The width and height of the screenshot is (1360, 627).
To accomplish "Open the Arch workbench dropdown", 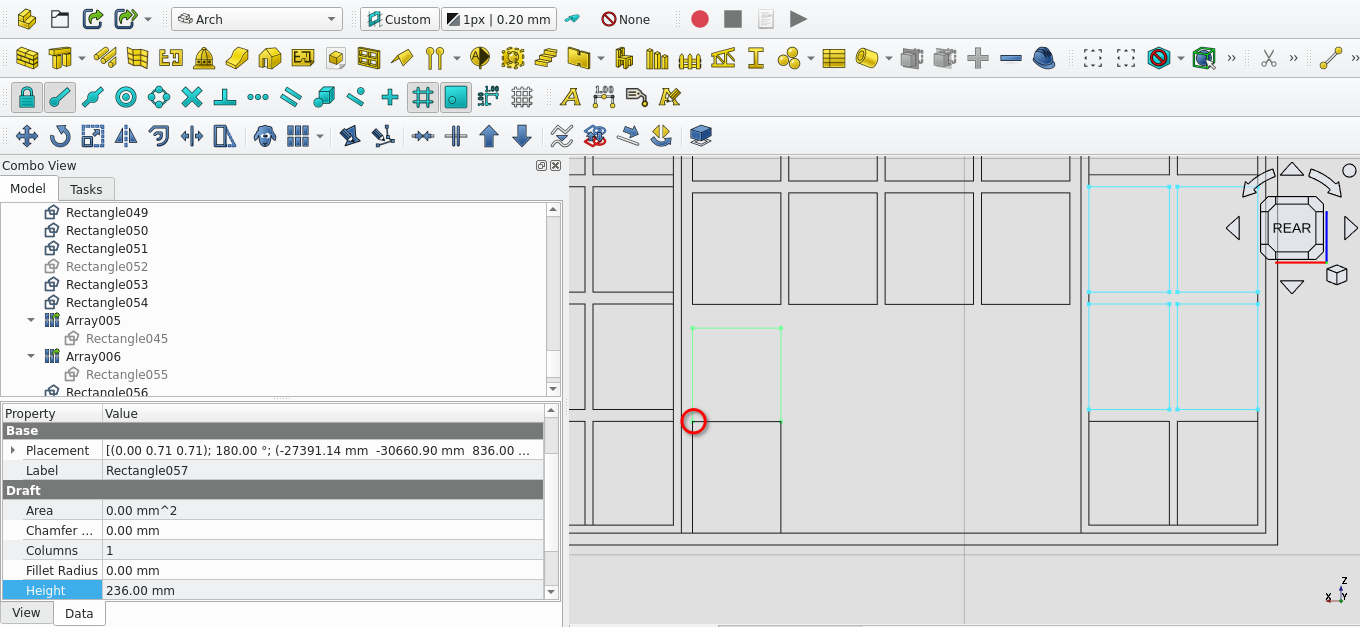I will point(257,19).
